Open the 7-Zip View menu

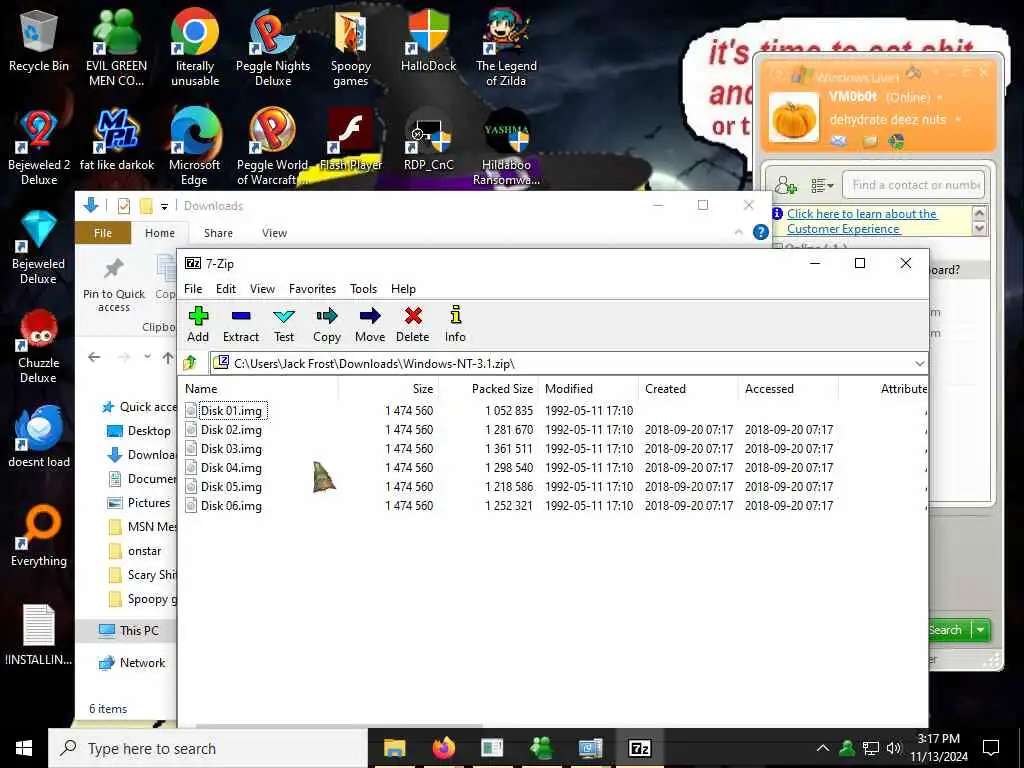(x=262, y=289)
